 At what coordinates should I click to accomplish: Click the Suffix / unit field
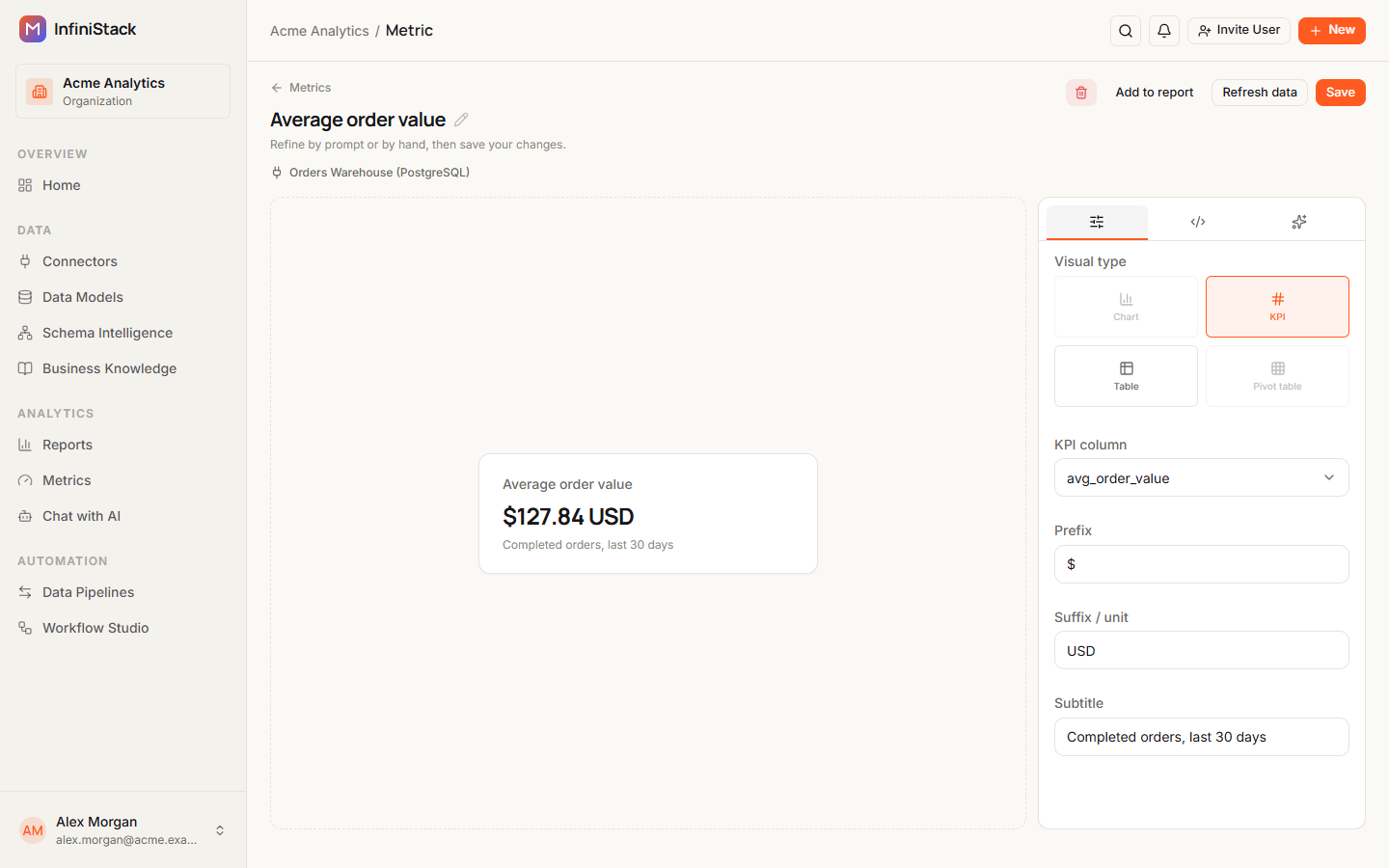[x=1202, y=650]
